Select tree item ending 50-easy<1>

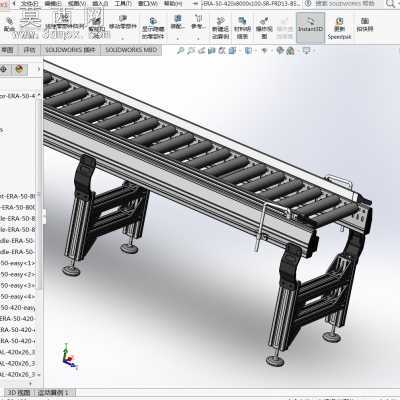click(17, 263)
